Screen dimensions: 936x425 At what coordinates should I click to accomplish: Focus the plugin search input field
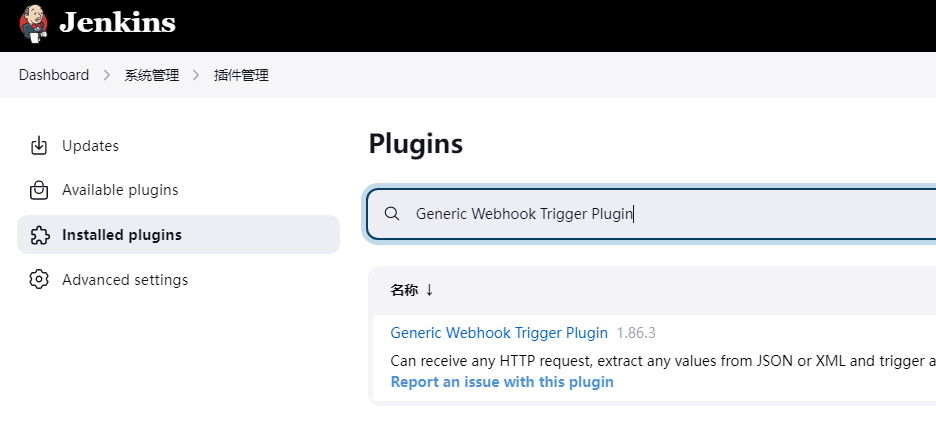652,214
